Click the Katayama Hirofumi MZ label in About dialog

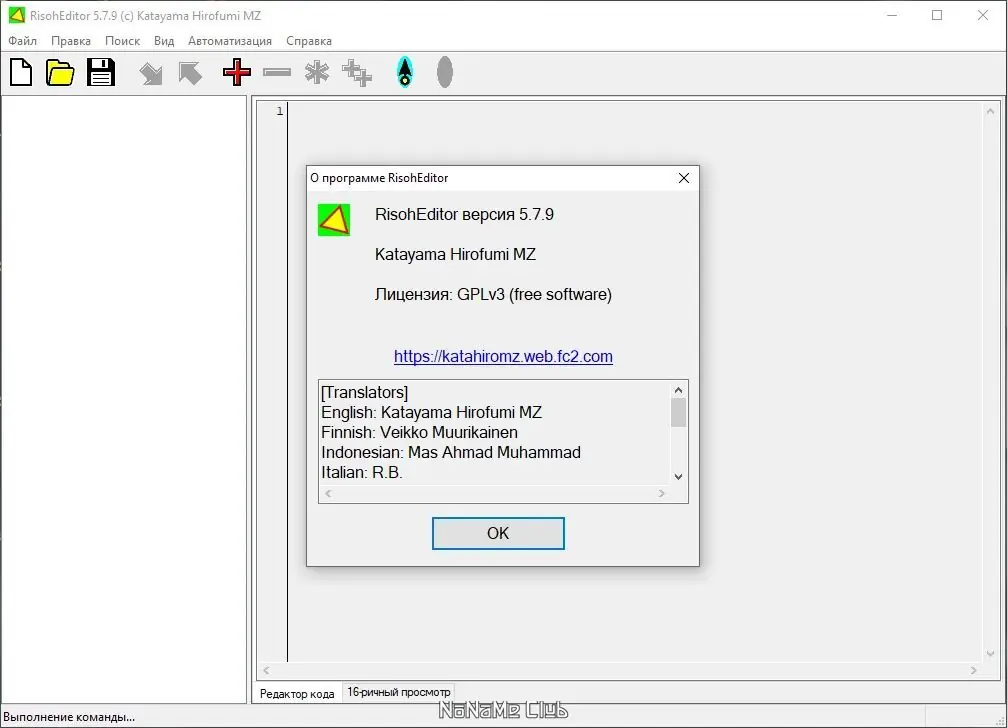(455, 254)
